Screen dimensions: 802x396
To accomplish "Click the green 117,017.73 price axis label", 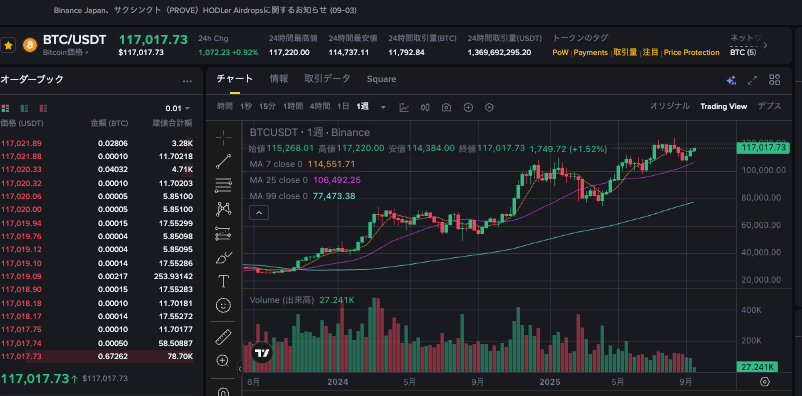I will tap(762, 148).
